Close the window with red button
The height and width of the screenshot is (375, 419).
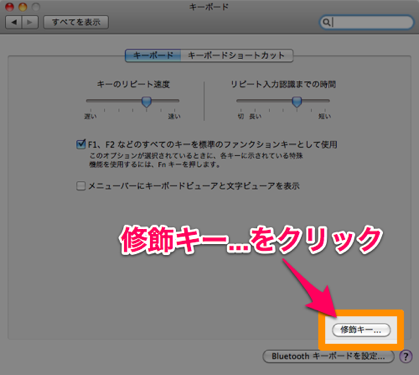[x=10, y=6]
